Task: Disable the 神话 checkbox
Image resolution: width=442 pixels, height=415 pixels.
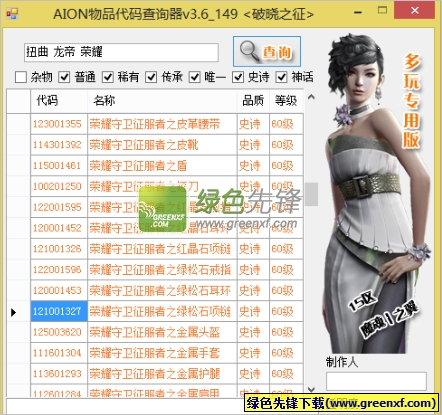Action: point(282,77)
